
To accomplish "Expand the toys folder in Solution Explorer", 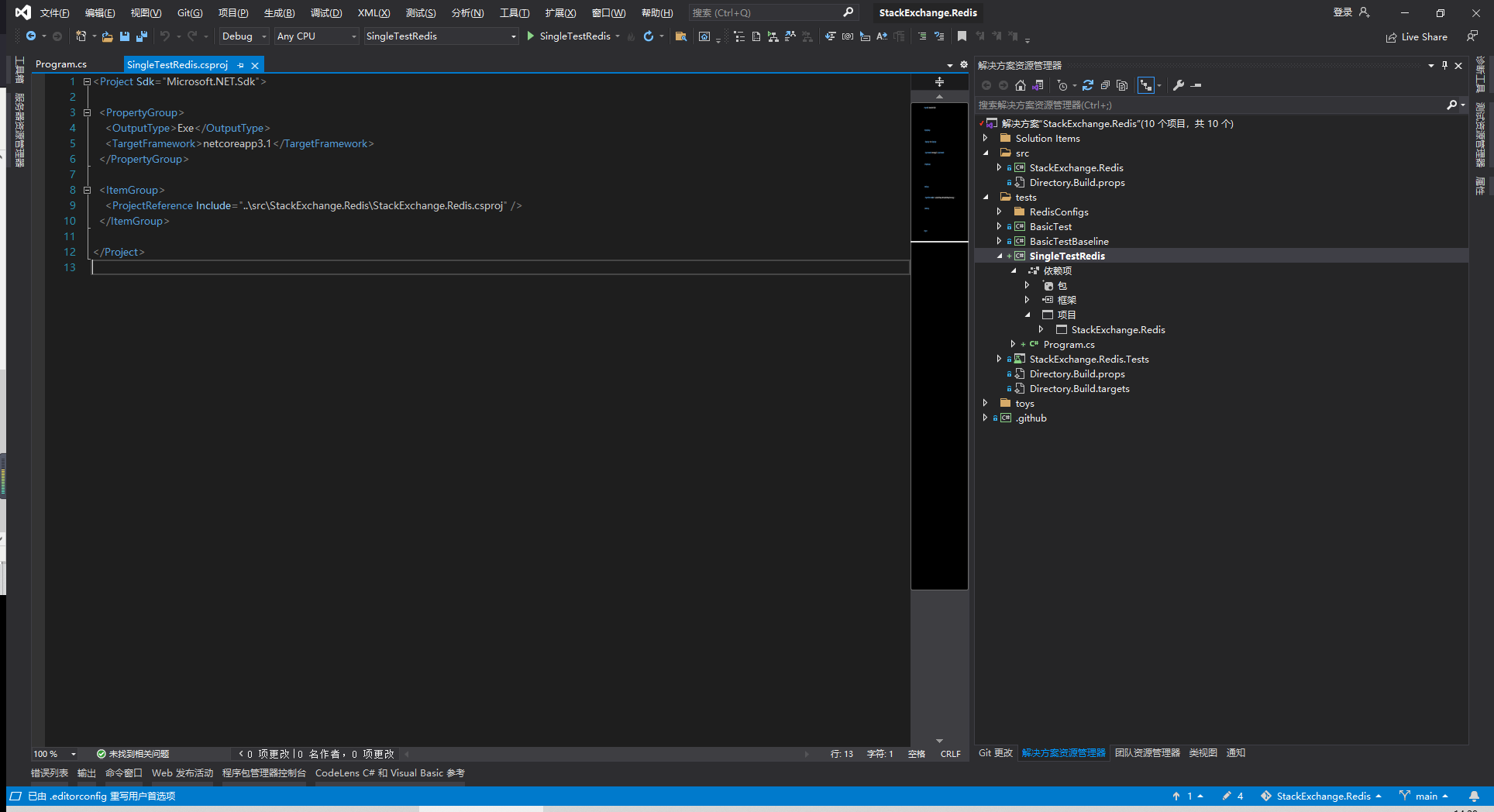I will tap(985, 403).
